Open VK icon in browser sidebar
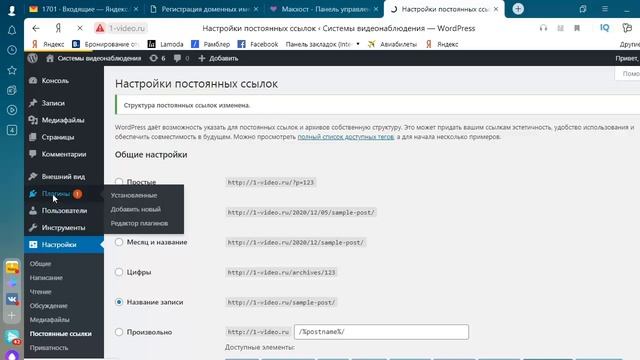640x360 pixels. pos(12,299)
